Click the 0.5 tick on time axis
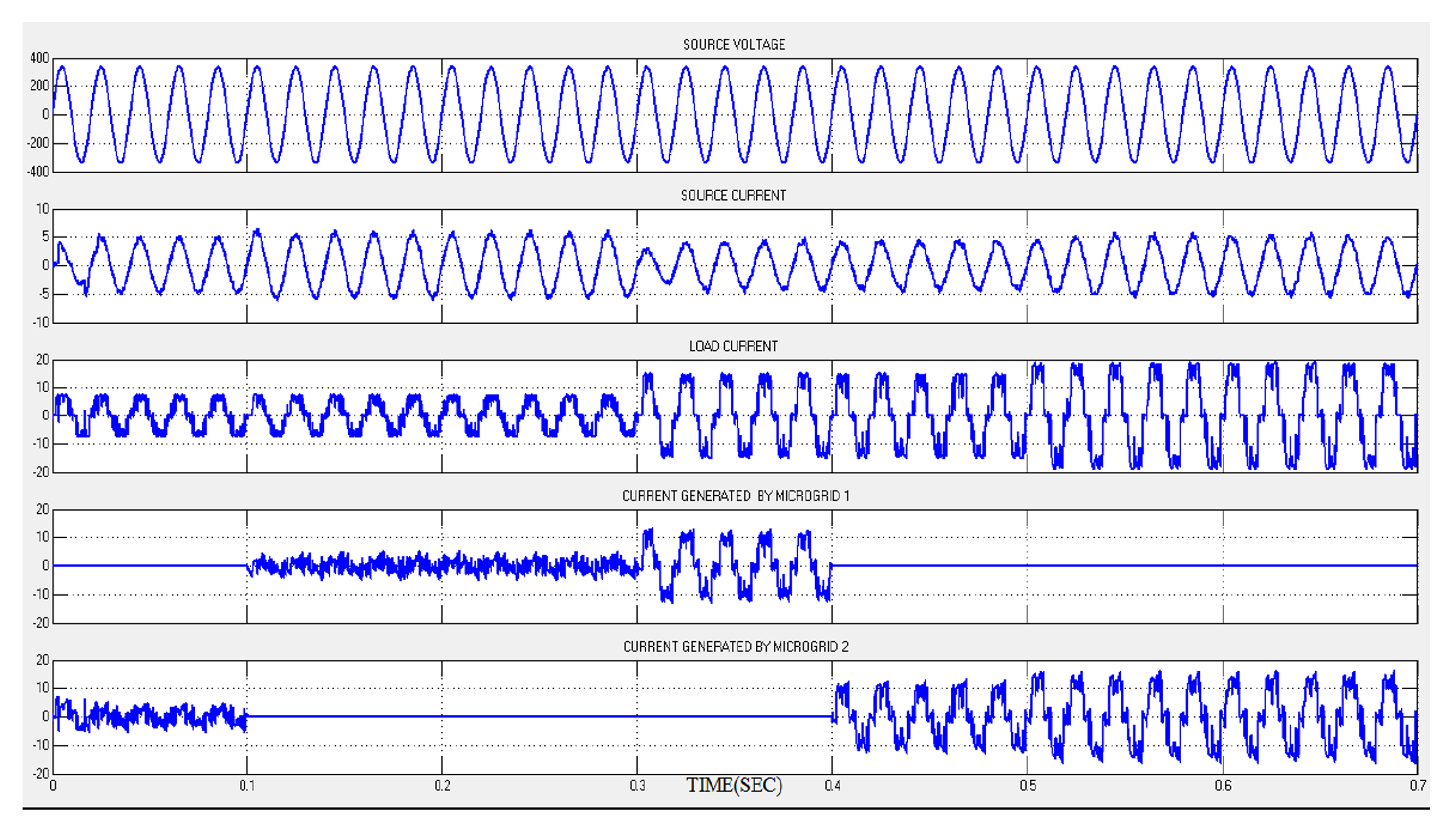Screen dimensions: 1456x834 (1028, 786)
